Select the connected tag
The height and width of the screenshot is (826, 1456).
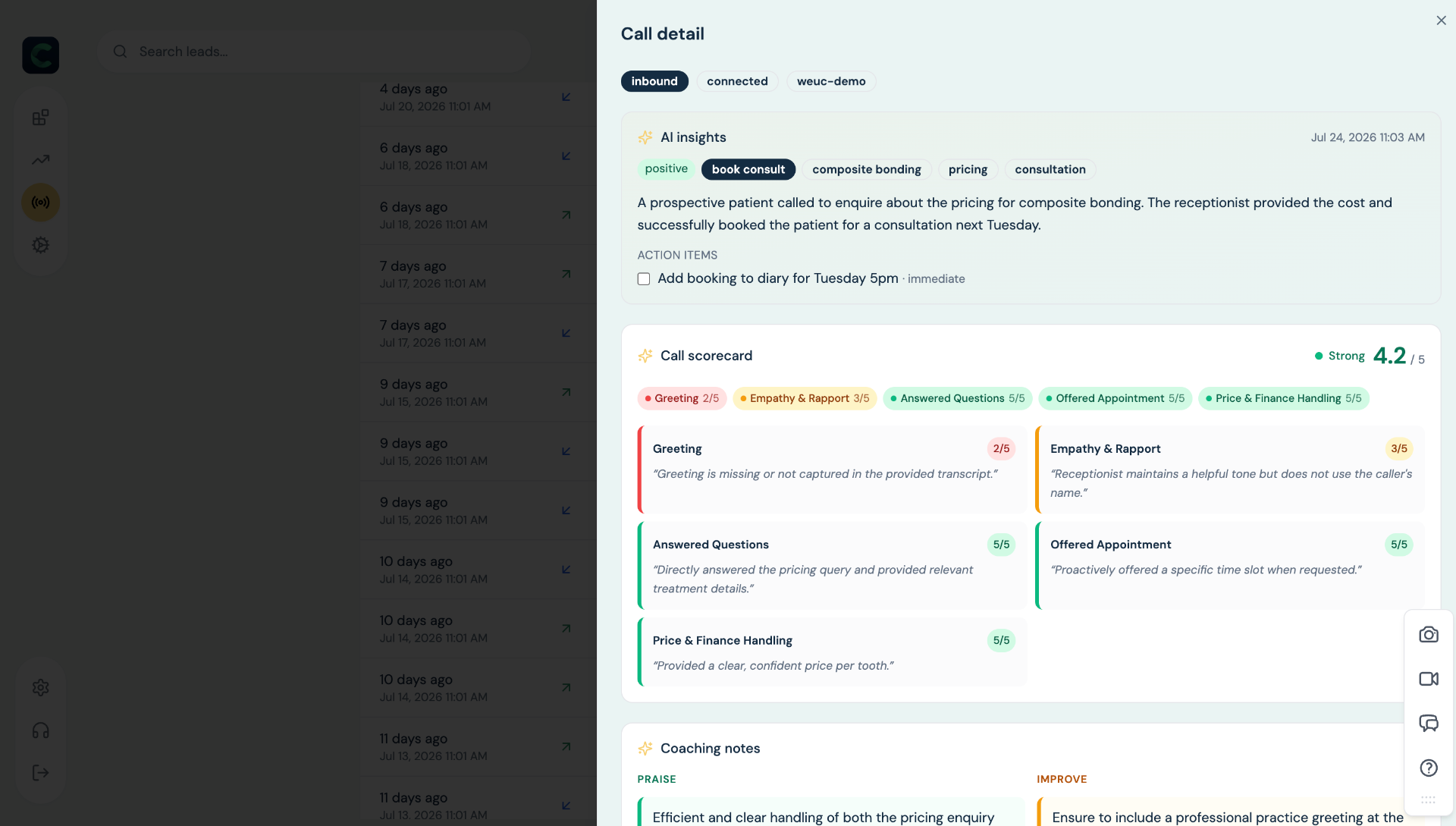click(737, 81)
